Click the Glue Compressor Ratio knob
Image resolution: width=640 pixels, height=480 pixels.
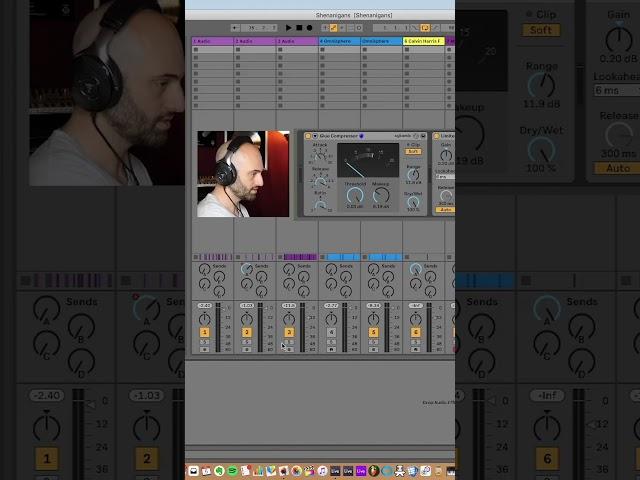[320, 204]
